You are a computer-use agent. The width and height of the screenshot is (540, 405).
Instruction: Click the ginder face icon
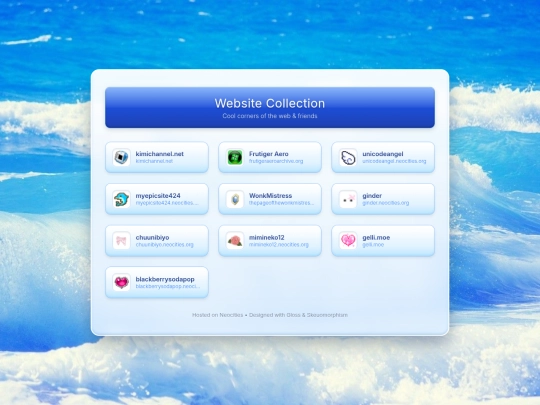click(348, 199)
